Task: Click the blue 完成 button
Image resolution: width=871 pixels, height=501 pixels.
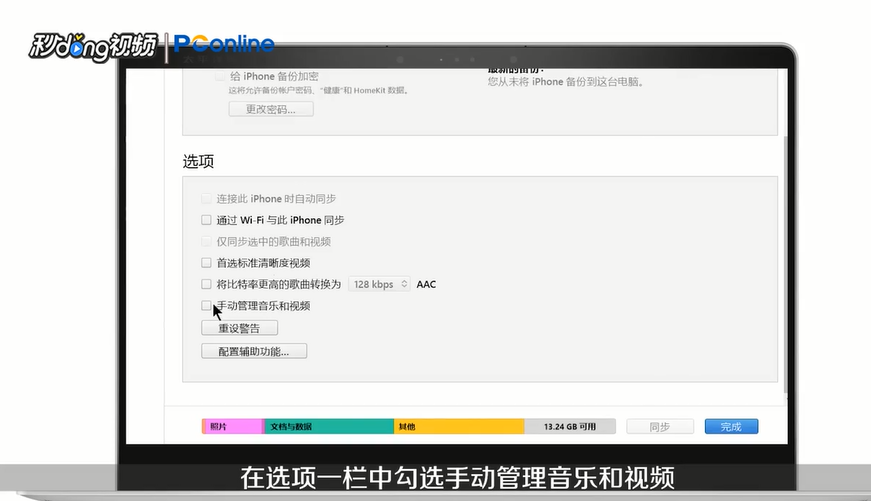Action: (x=732, y=427)
